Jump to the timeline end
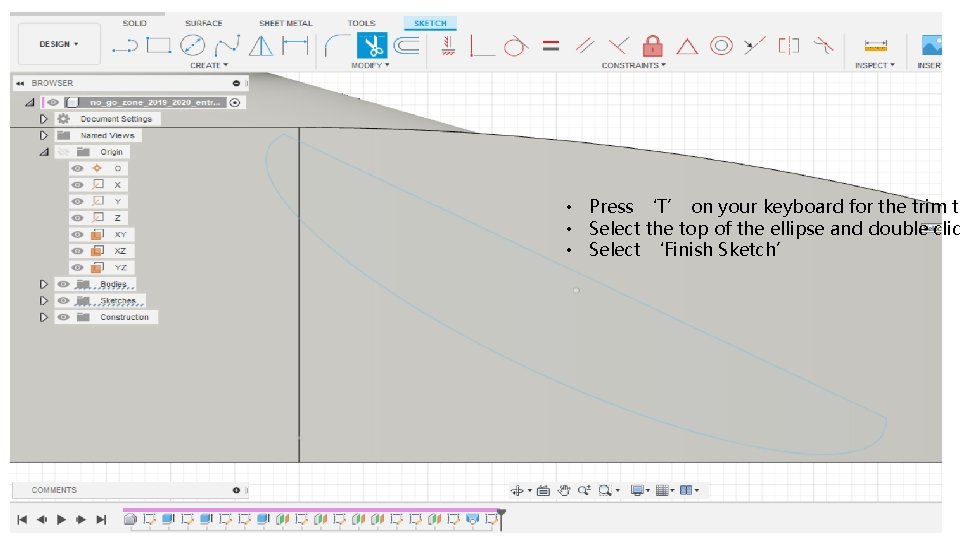The height and width of the screenshot is (540, 960). pyautogui.click(x=101, y=520)
